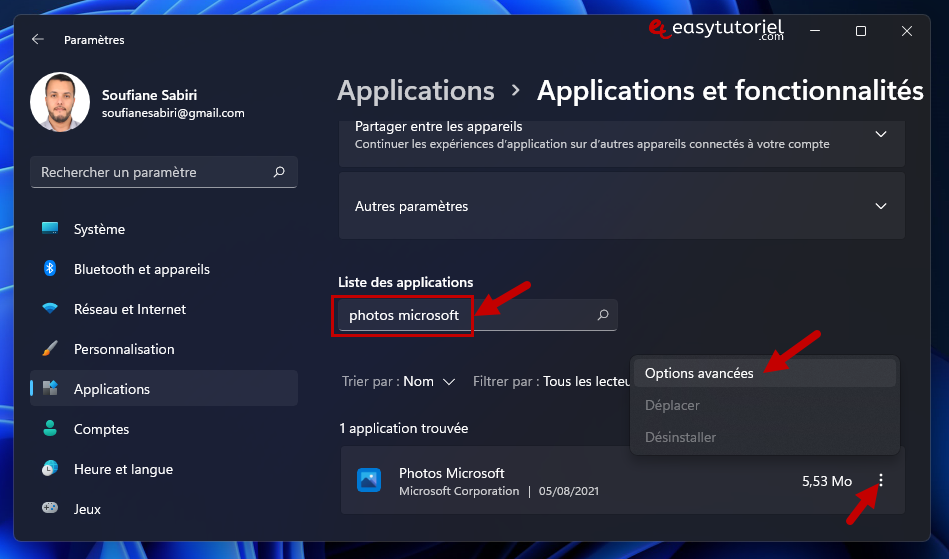949x559 pixels.
Task: Click the app list search field containing photos microsoft
Action: click(478, 315)
